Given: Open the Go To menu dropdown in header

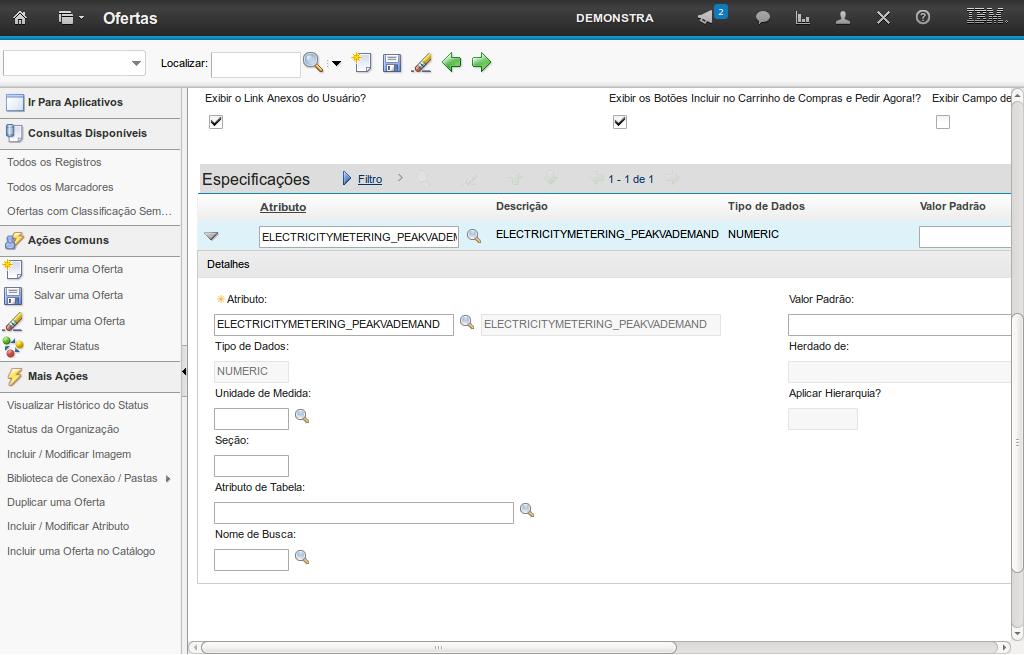Looking at the screenshot, I should click(x=71, y=18).
